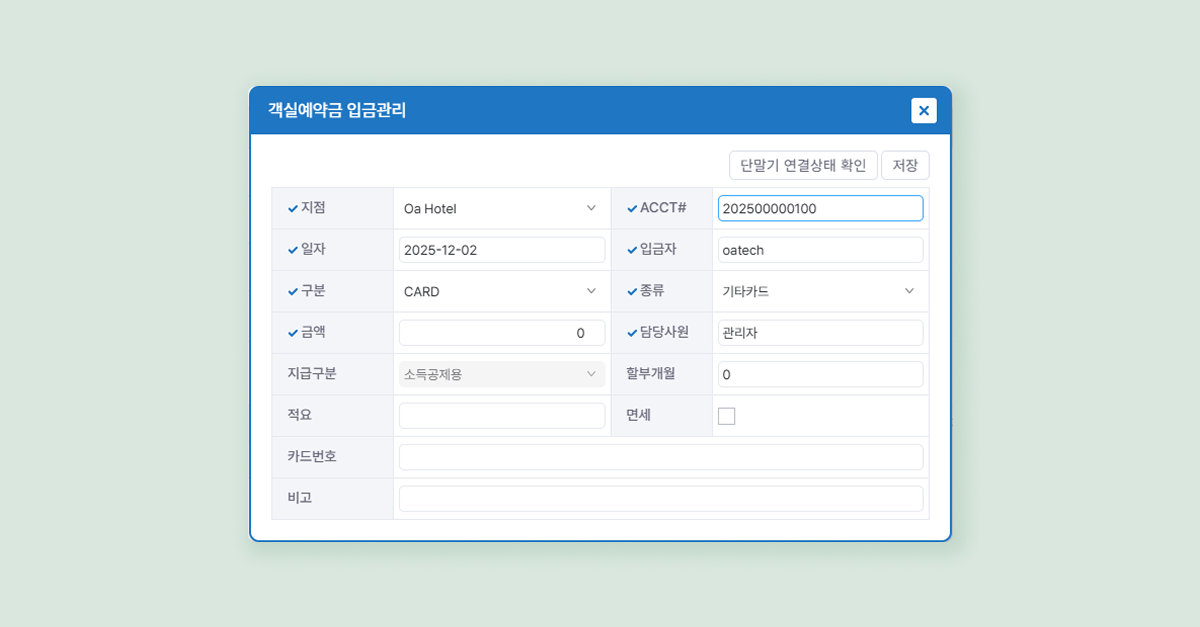Click the ACCT# label
Screen dimensions: 1200x627
click(663, 208)
